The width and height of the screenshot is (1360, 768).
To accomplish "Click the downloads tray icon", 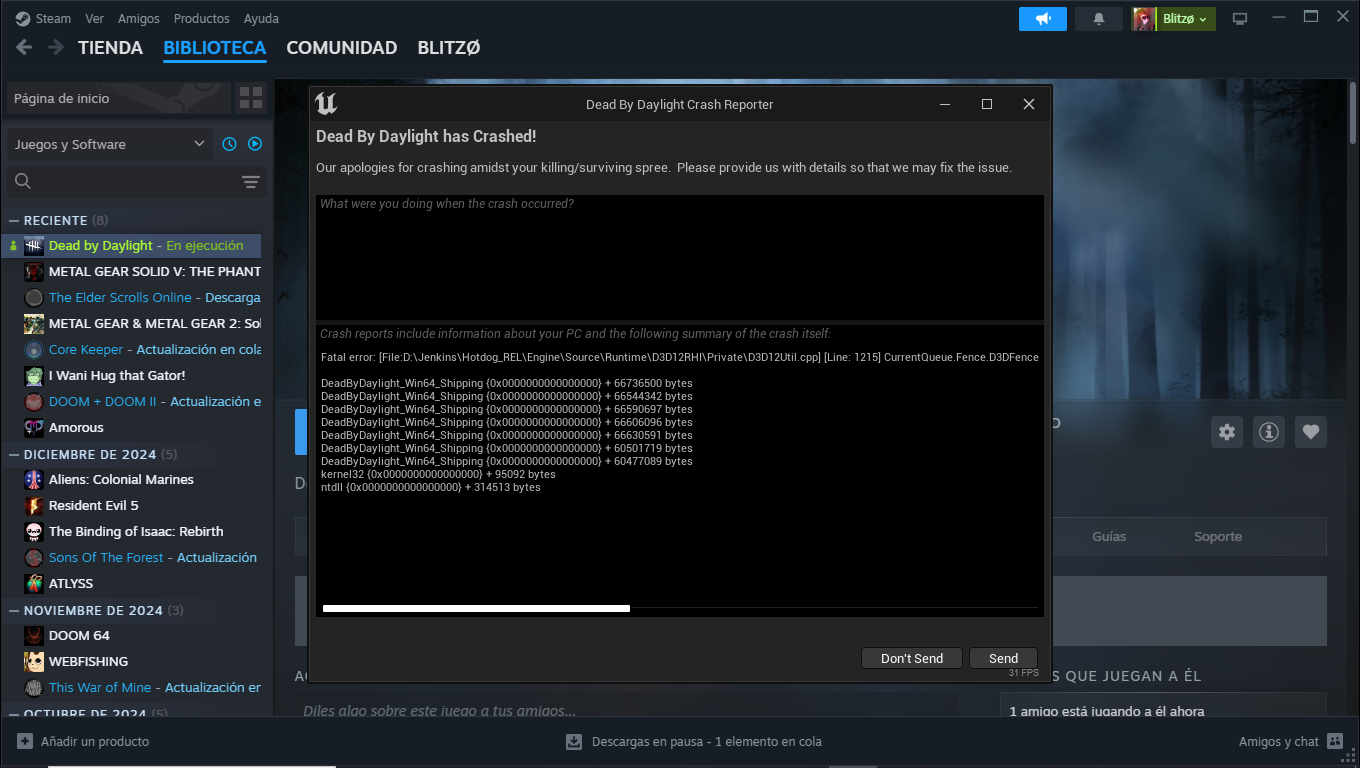I will (x=574, y=741).
